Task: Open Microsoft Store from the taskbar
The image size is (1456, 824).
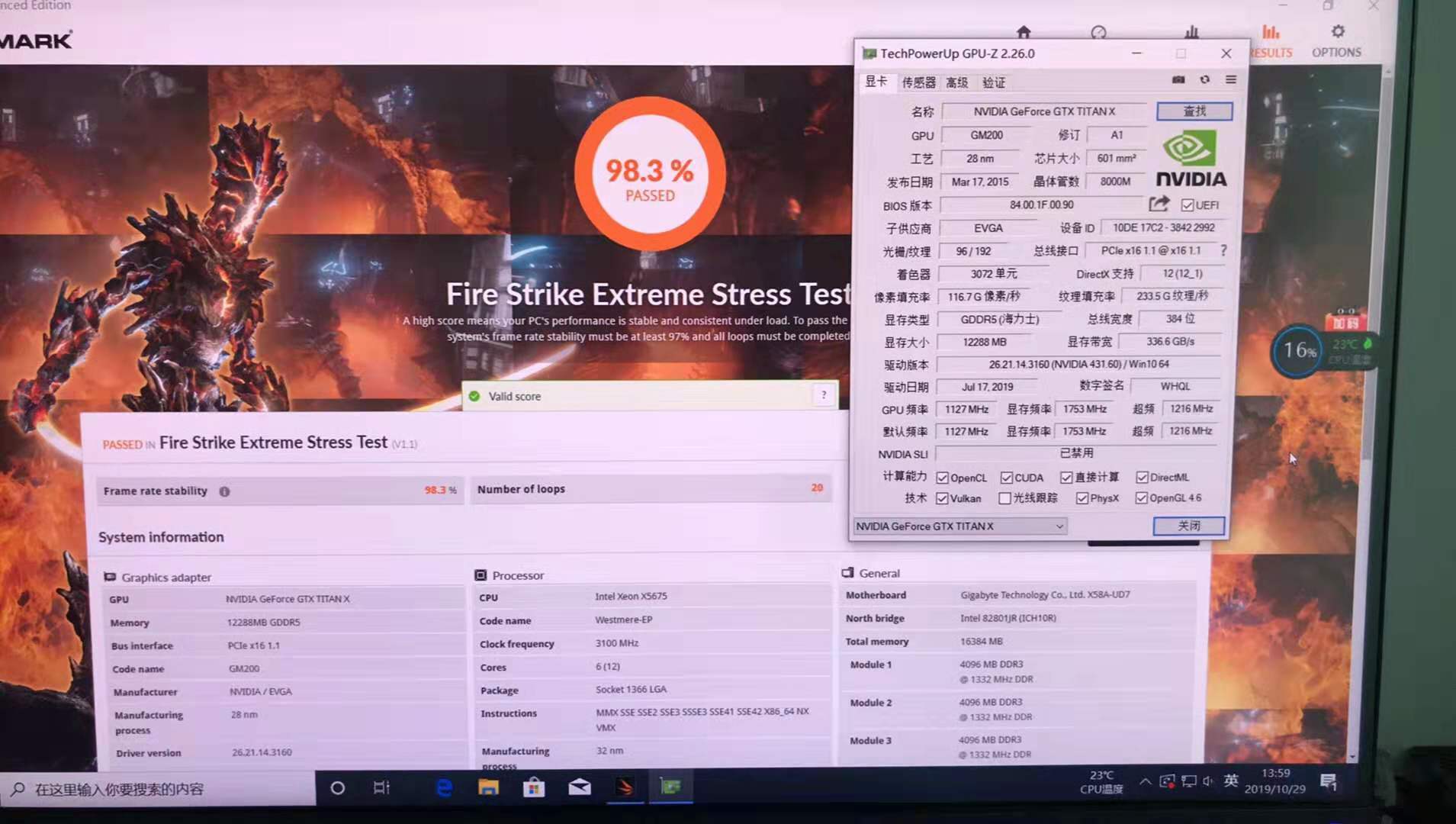Action: (534, 787)
